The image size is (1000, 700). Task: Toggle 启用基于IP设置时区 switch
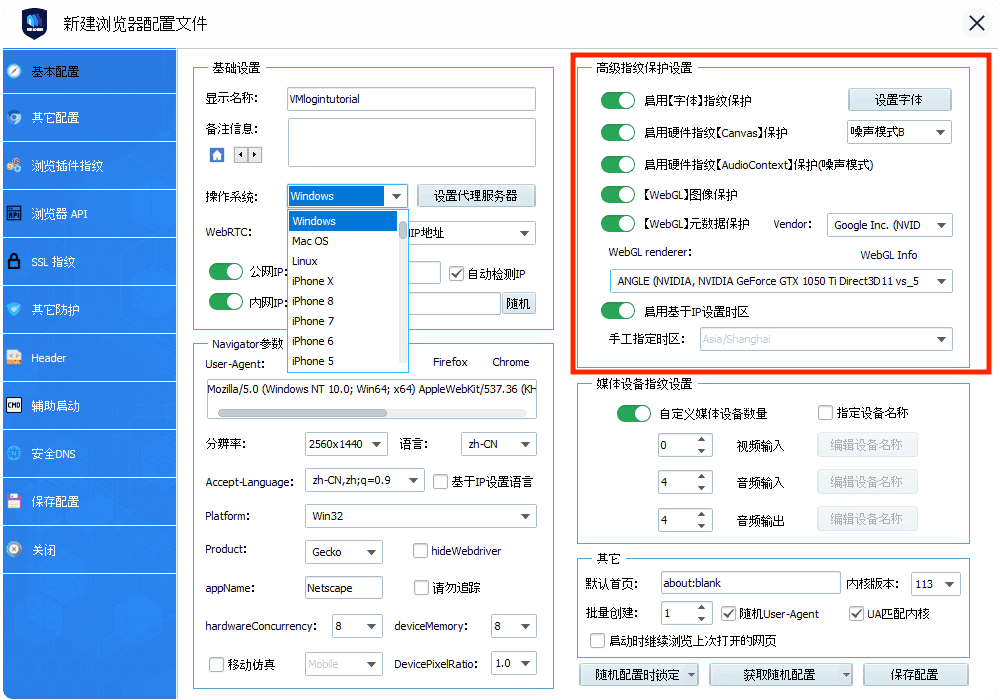click(x=617, y=311)
